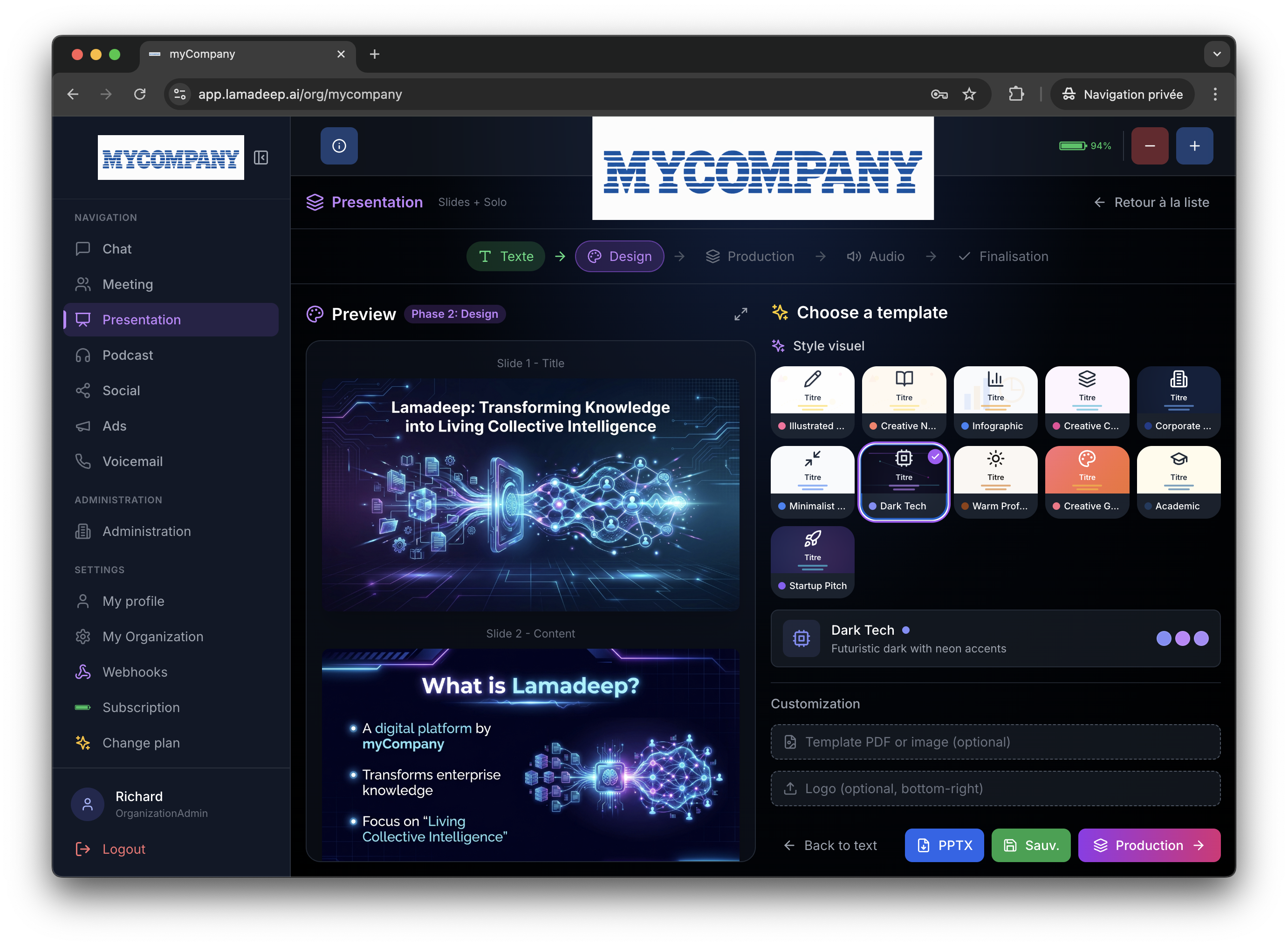Export the presentation as PPTX
Image resolution: width=1288 pixels, height=946 pixels.
click(944, 845)
